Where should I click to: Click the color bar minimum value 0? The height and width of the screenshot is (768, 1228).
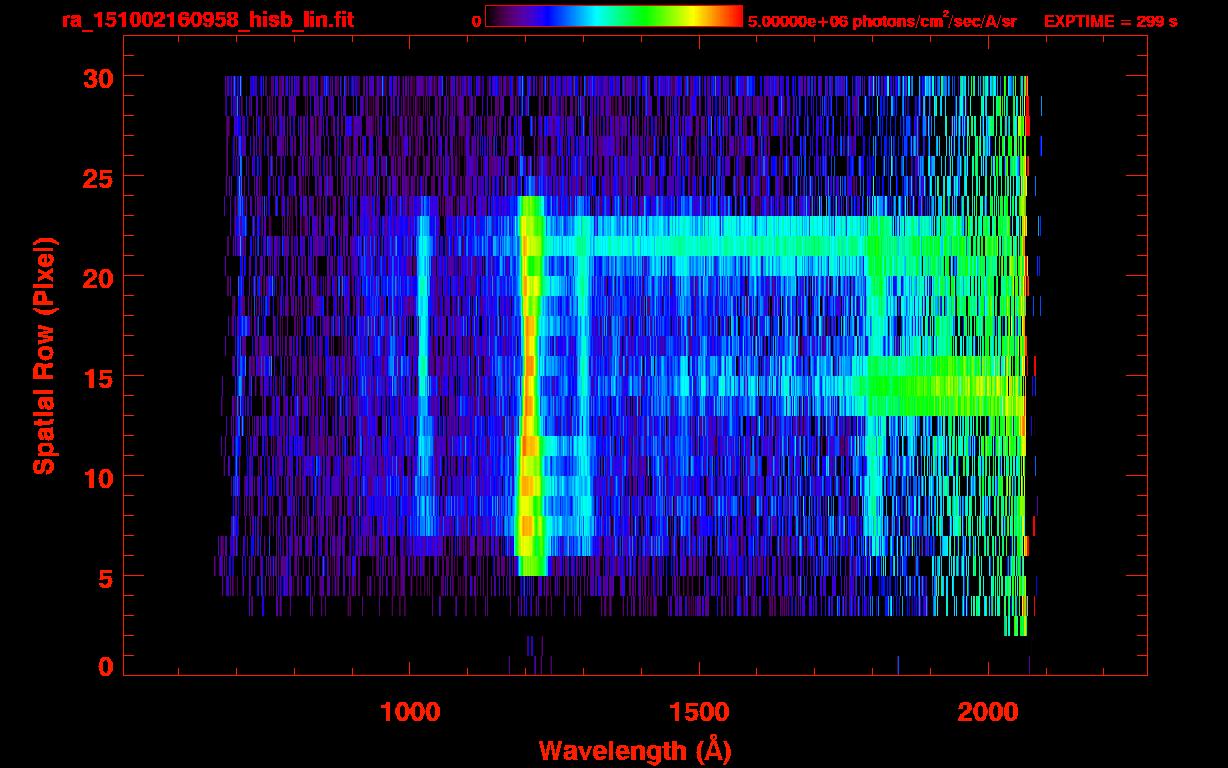click(477, 21)
